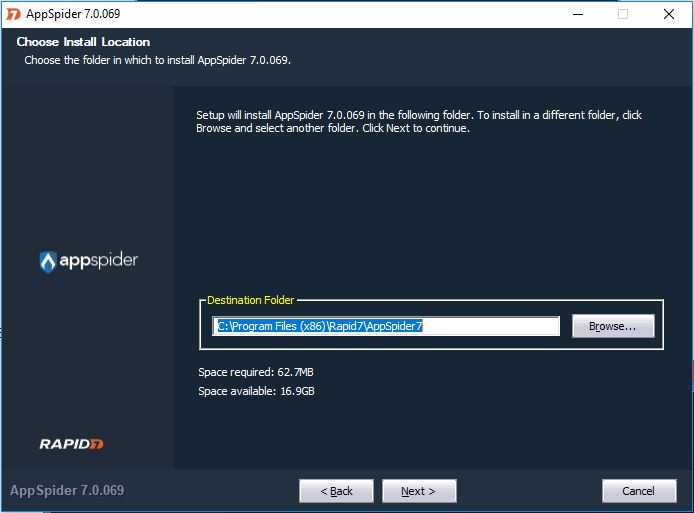
Task: Click the 'Choose the folder in which to install' subtitle
Action: tap(158, 60)
